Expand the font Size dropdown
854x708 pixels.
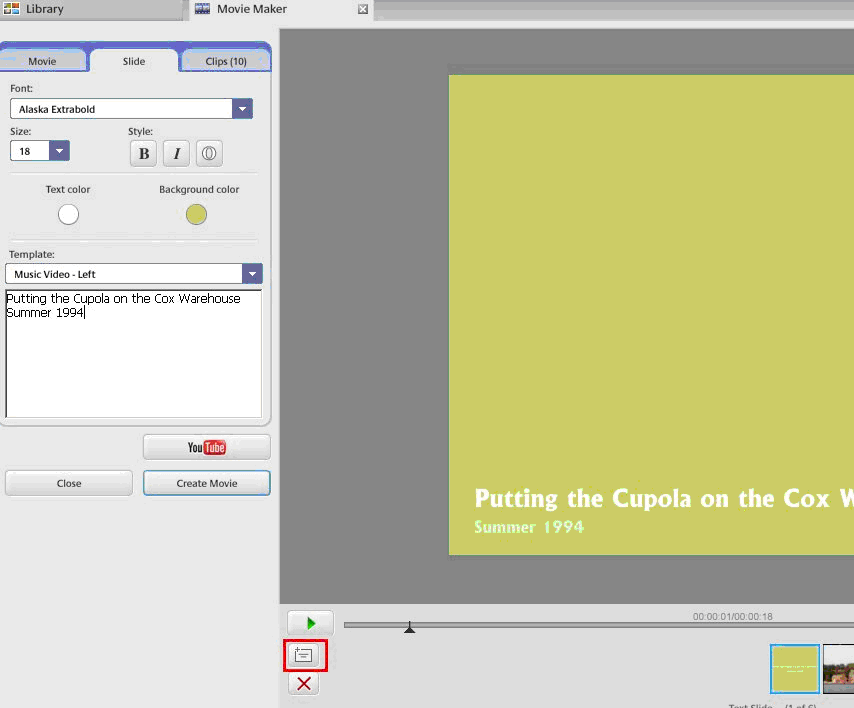click(59, 151)
